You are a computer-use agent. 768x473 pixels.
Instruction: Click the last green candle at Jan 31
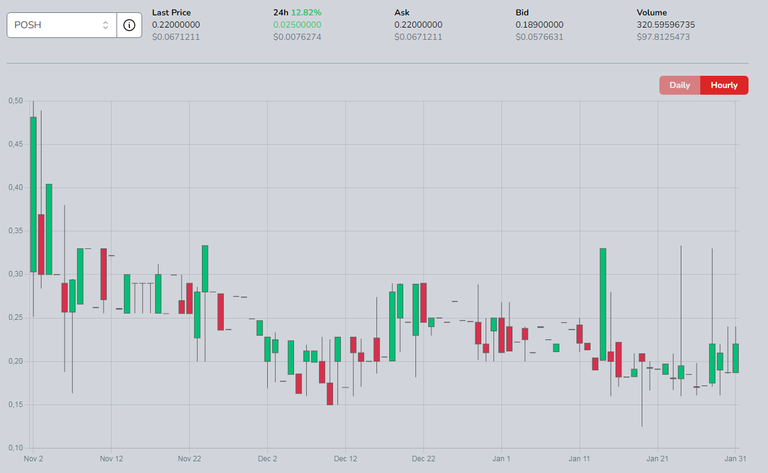736,358
